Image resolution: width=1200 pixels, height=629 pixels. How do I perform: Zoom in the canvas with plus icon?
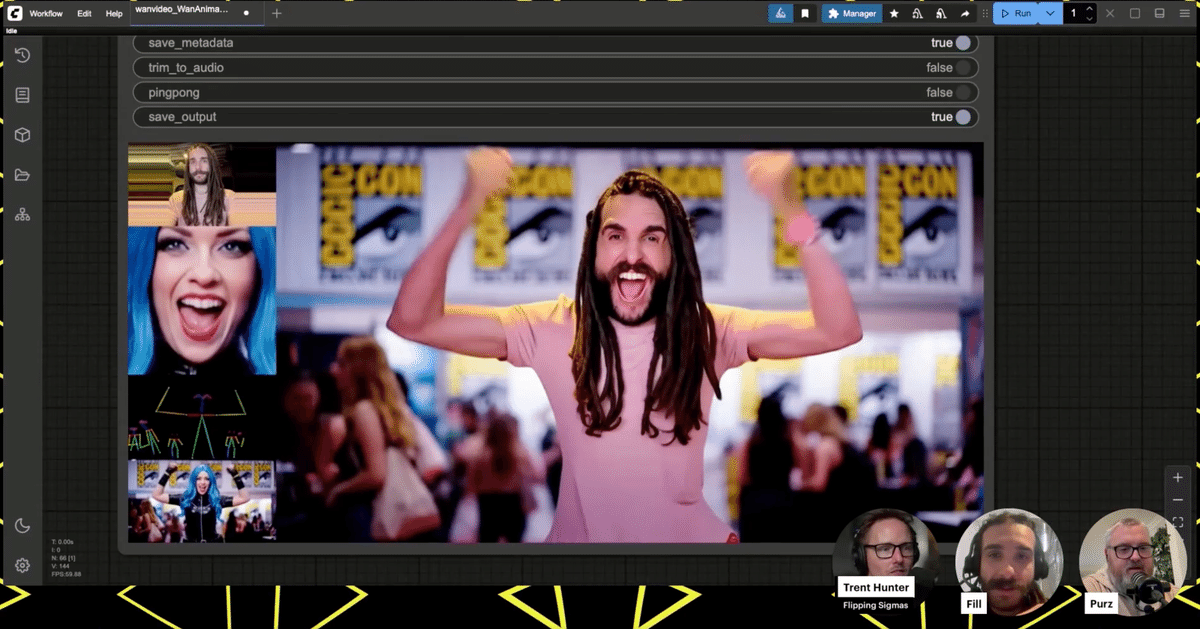[1178, 478]
